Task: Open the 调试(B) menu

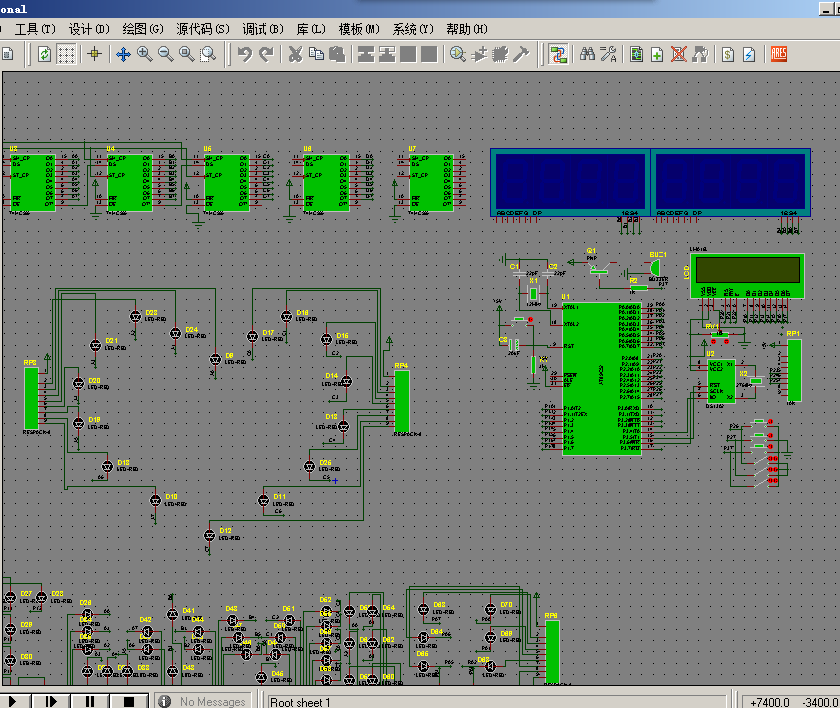Action: click(x=263, y=29)
